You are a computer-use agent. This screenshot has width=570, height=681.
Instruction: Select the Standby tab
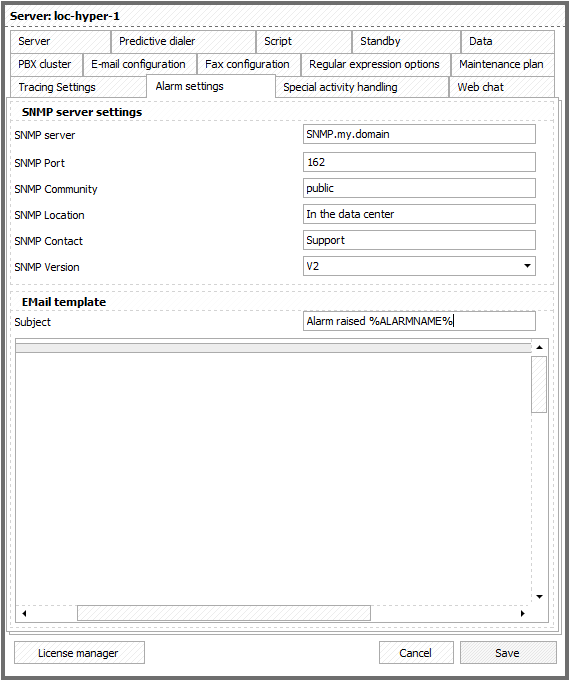(406, 42)
